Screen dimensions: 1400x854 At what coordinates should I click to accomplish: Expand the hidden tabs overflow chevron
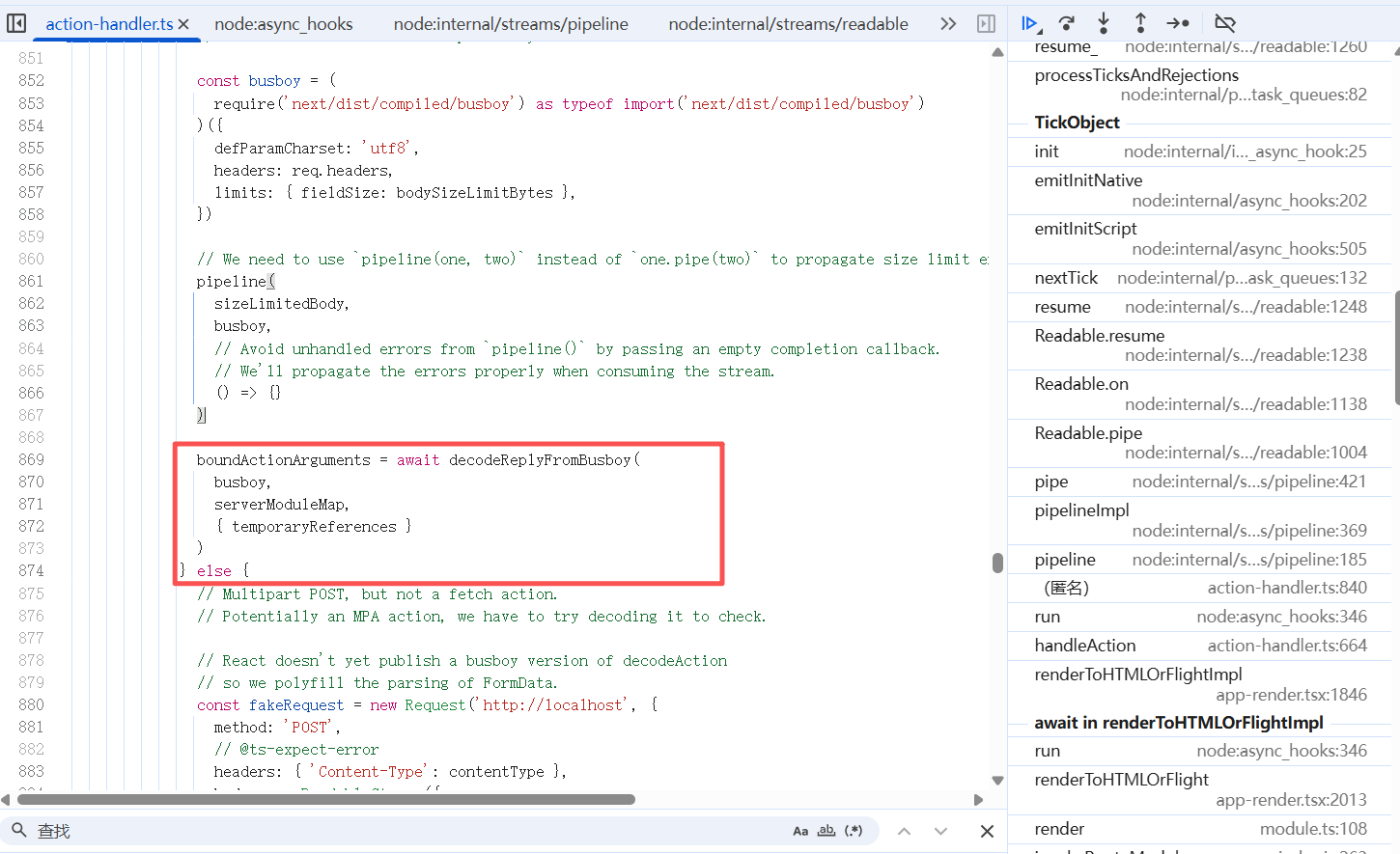click(948, 23)
